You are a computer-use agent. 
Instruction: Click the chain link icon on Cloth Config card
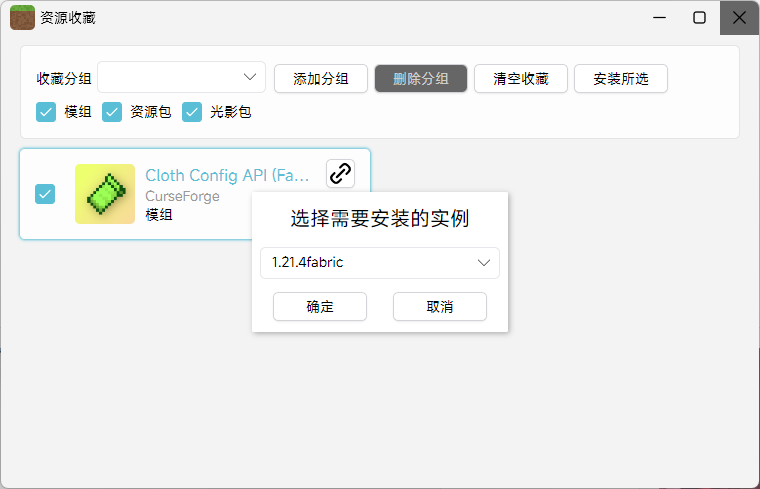(x=340, y=173)
